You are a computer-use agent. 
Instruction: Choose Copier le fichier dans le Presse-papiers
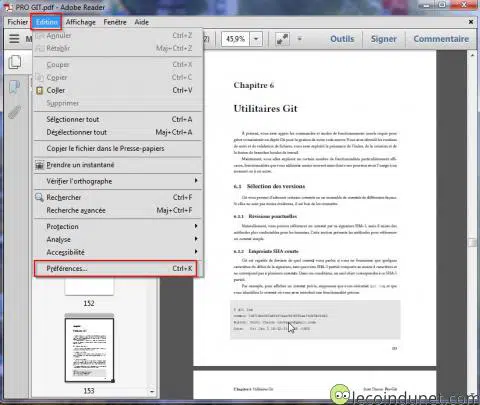(118, 149)
